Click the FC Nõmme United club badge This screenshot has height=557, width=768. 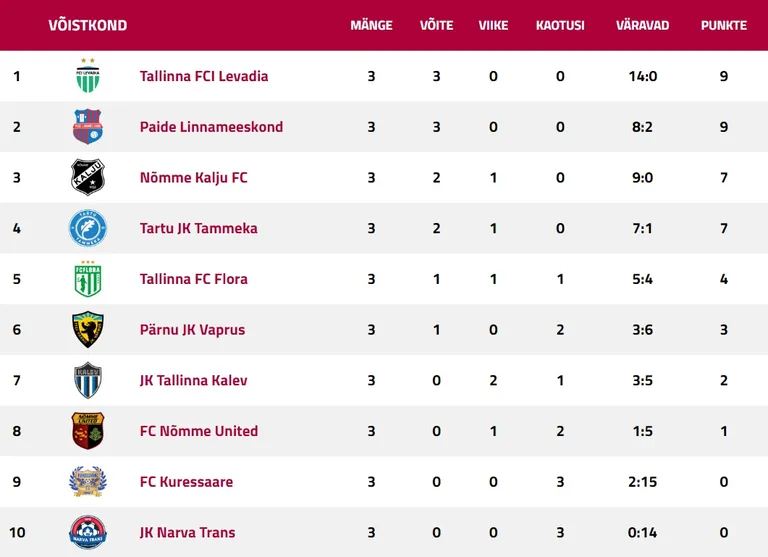[x=88, y=431]
